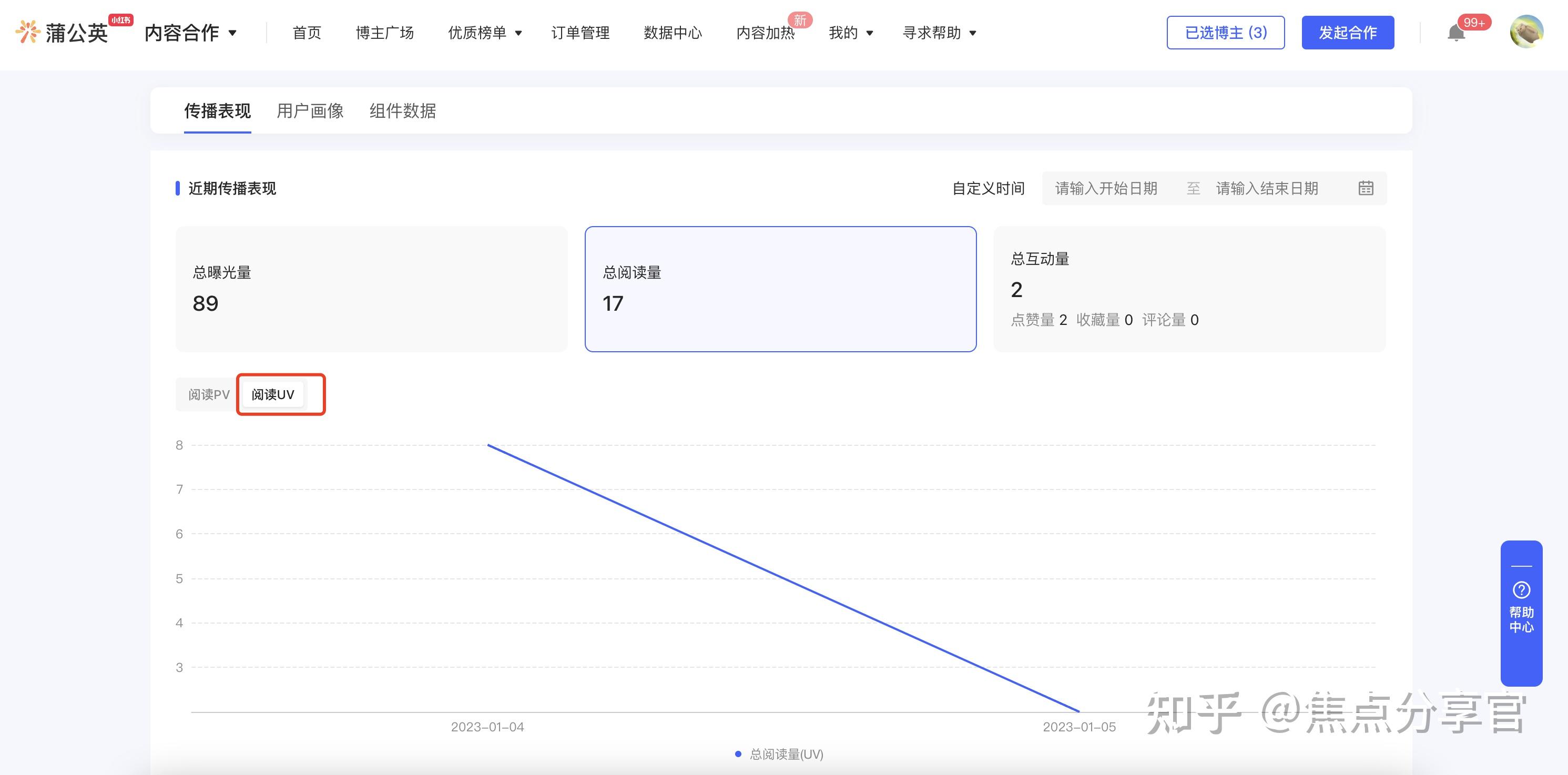Screen dimensions: 1568x775
Task: Click the user avatar picture
Action: pos(1526,32)
